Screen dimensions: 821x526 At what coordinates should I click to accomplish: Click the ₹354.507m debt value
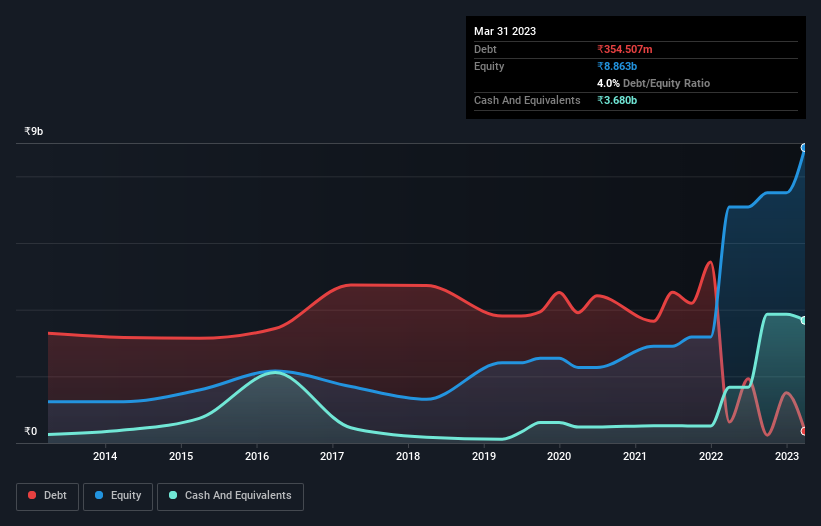point(625,49)
